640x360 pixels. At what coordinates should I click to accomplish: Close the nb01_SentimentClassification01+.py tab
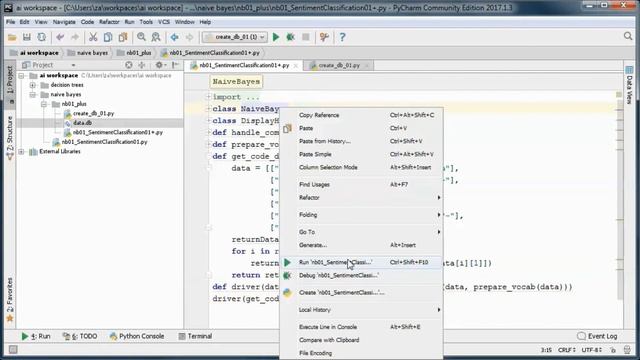[x=296, y=66]
